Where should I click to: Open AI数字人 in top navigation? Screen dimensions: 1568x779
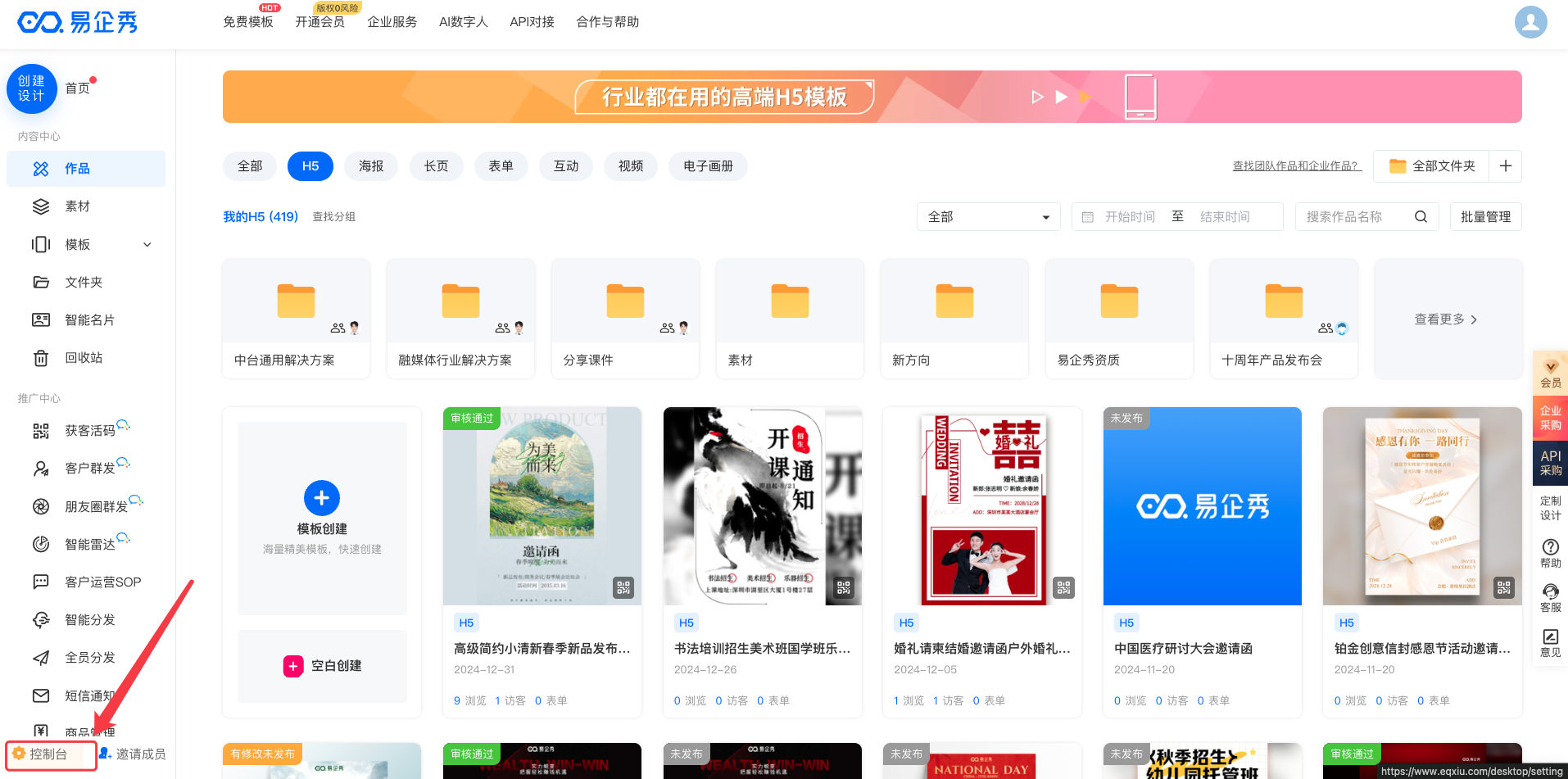coord(463,22)
